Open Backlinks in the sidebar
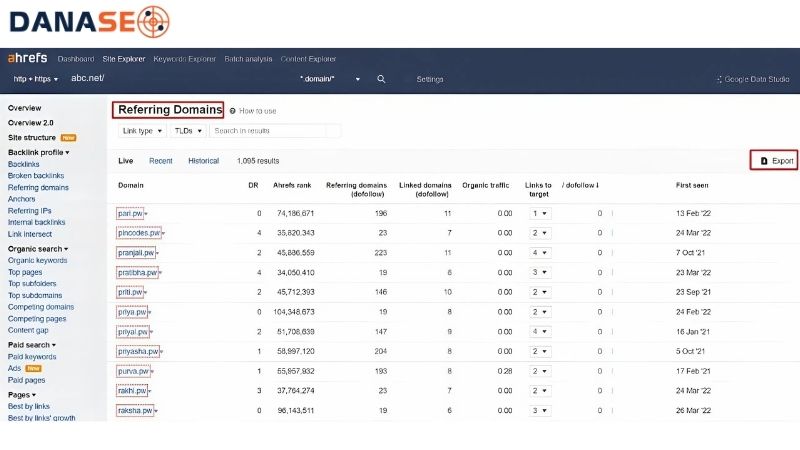 (x=23, y=164)
